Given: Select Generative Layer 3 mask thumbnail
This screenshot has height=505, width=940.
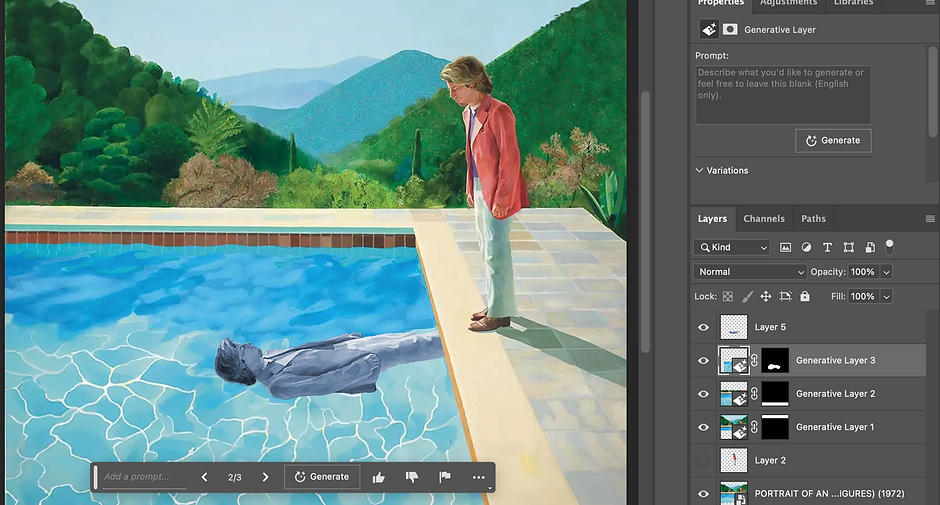Looking at the screenshot, I should click(775, 360).
